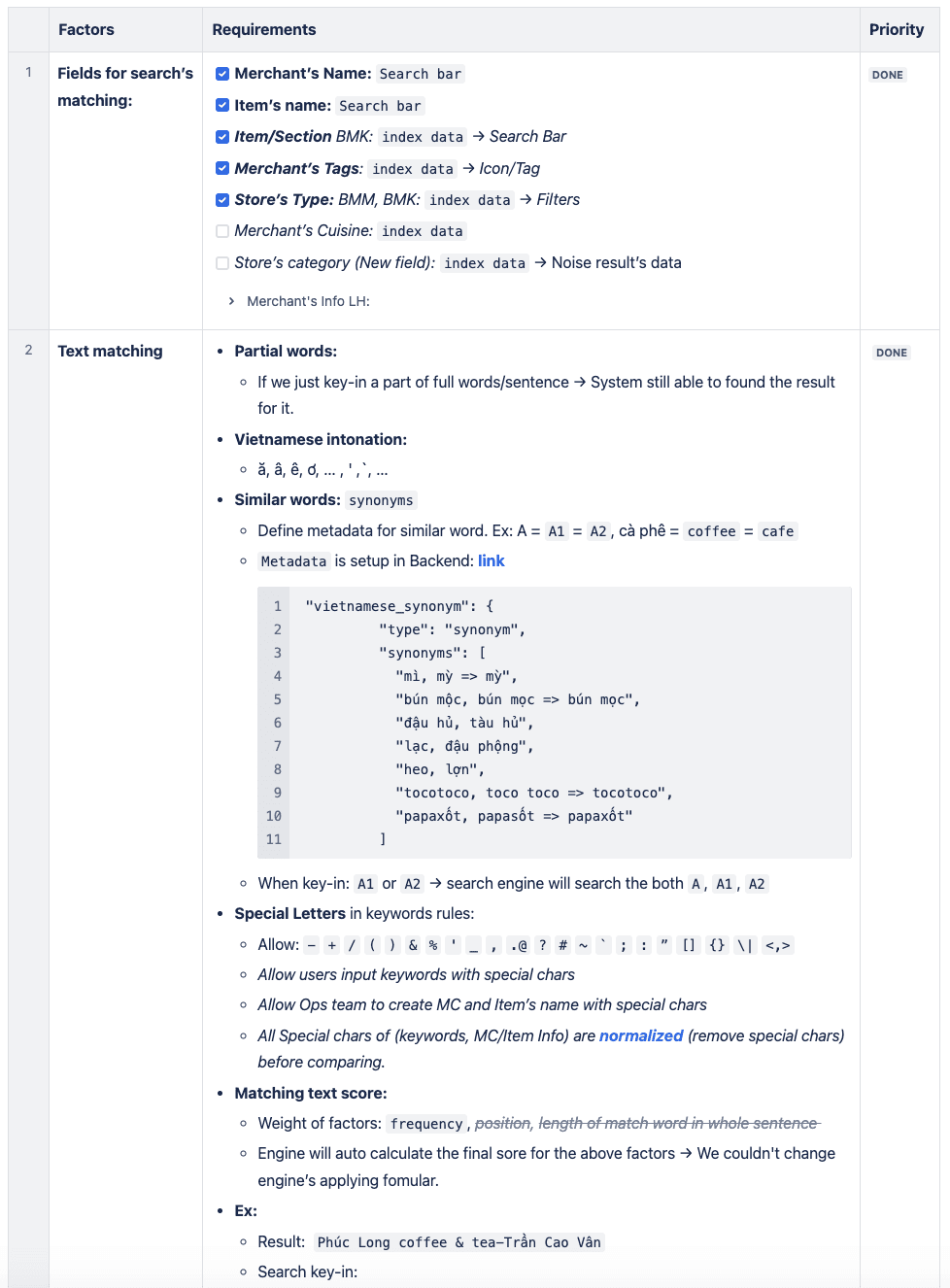Viewport: 950px width, 1288px height.
Task: Check the Merchant's Cuisine checkbox
Action: pos(222,231)
